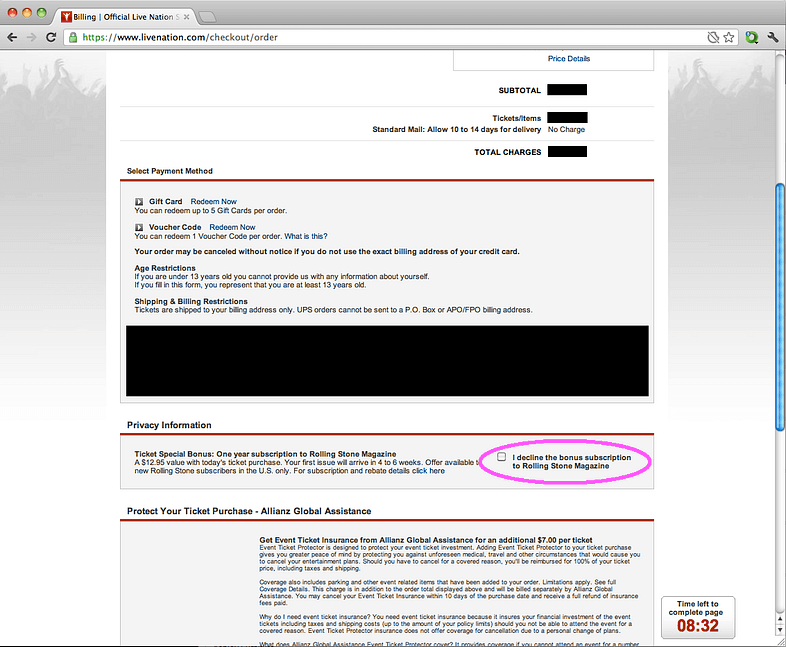Click the blocked-content icon in address bar
The image size is (786, 647).
point(712,37)
